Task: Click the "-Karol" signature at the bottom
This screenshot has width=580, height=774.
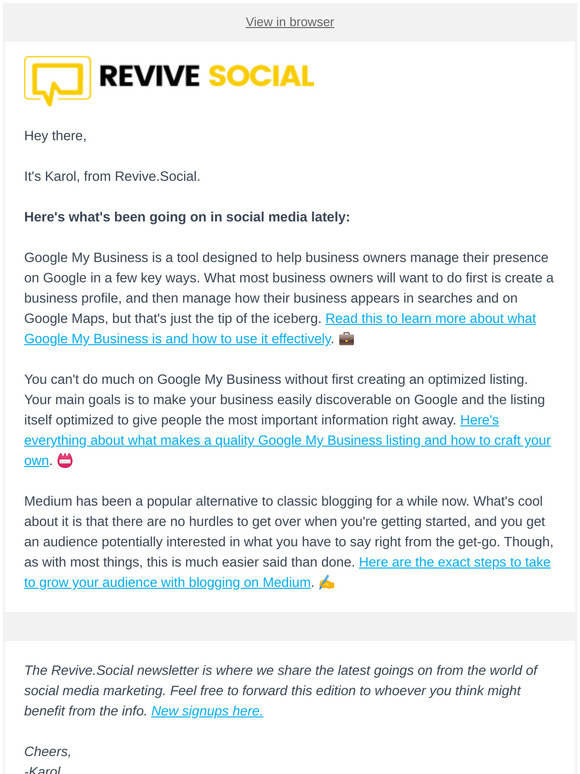Action: pos(42,769)
